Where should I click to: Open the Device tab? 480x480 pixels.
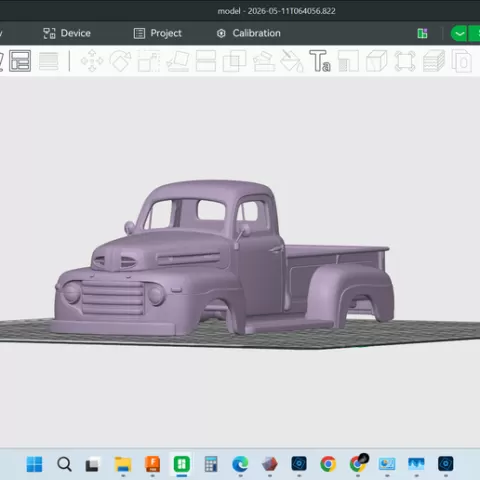tap(67, 33)
